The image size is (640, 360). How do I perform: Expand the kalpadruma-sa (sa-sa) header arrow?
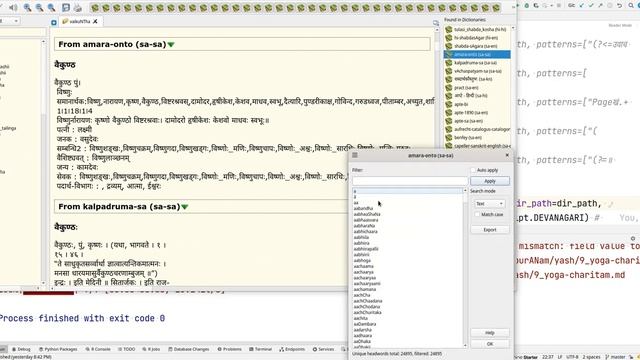(x=184, y=207)
